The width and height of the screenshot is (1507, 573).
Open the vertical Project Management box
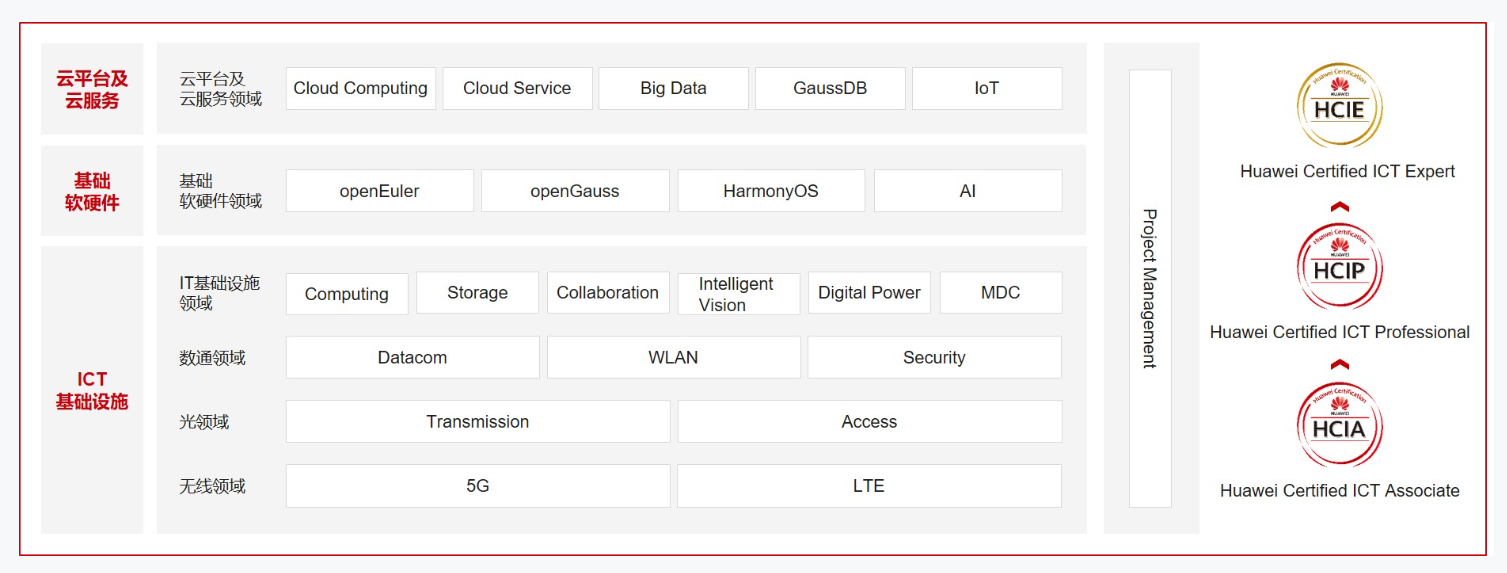pyautogui.click(x=1150, y=289)
